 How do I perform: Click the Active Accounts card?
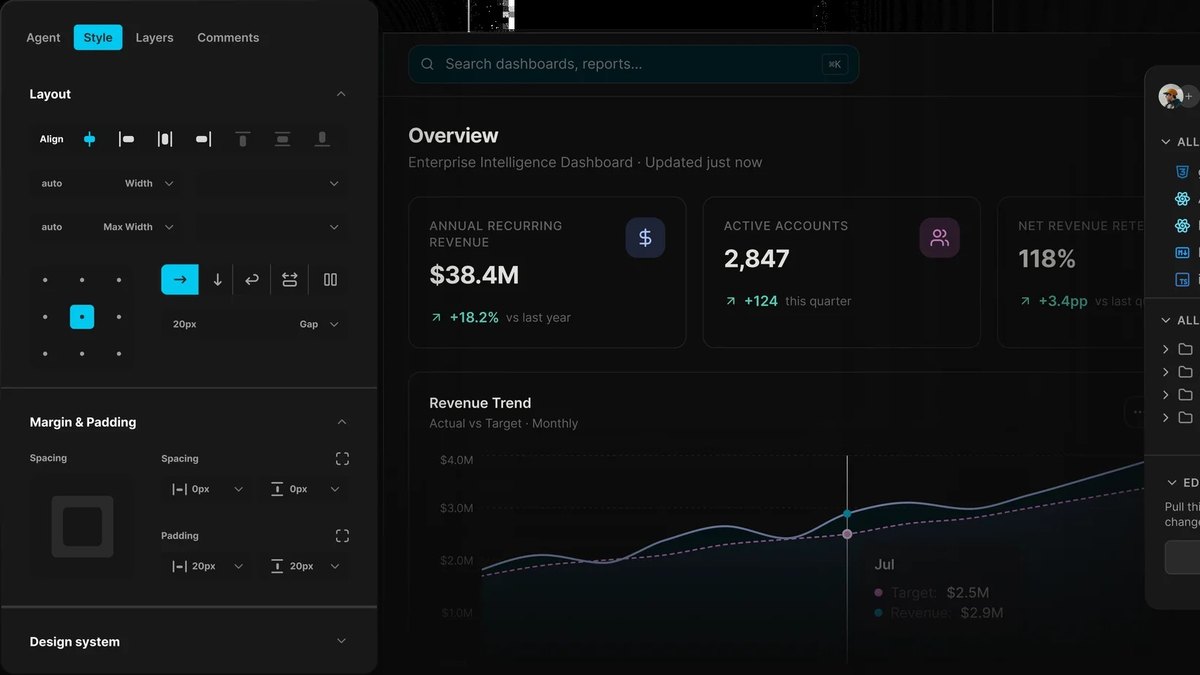pos(841,272)
